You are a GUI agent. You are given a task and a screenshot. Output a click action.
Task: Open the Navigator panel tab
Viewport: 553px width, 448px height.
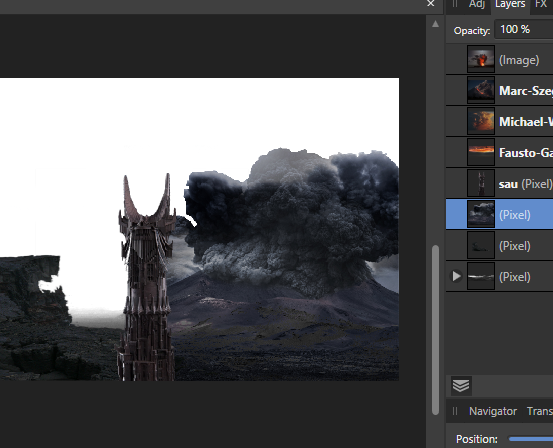click(x=493, y=411)
